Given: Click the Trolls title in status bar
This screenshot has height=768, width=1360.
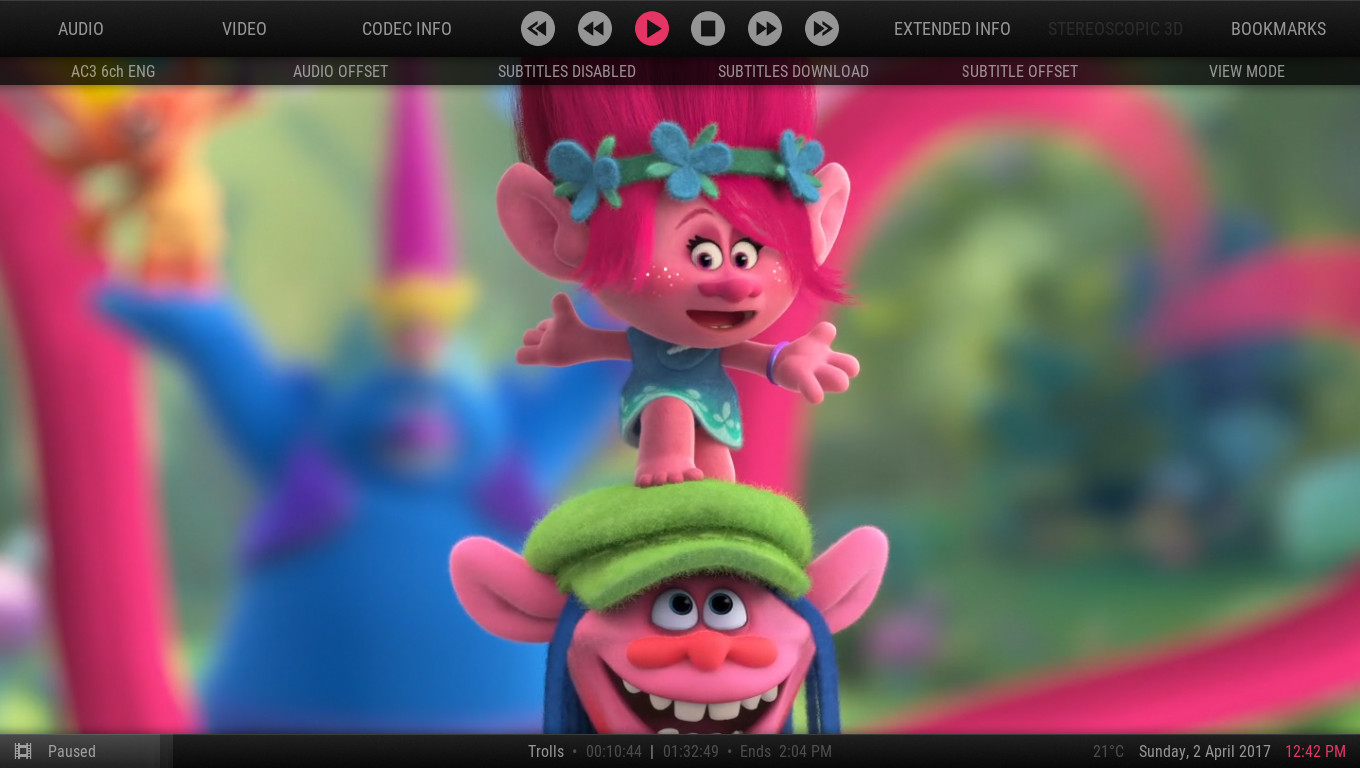Looking at the screenshot, I should [x=546, y=751].
